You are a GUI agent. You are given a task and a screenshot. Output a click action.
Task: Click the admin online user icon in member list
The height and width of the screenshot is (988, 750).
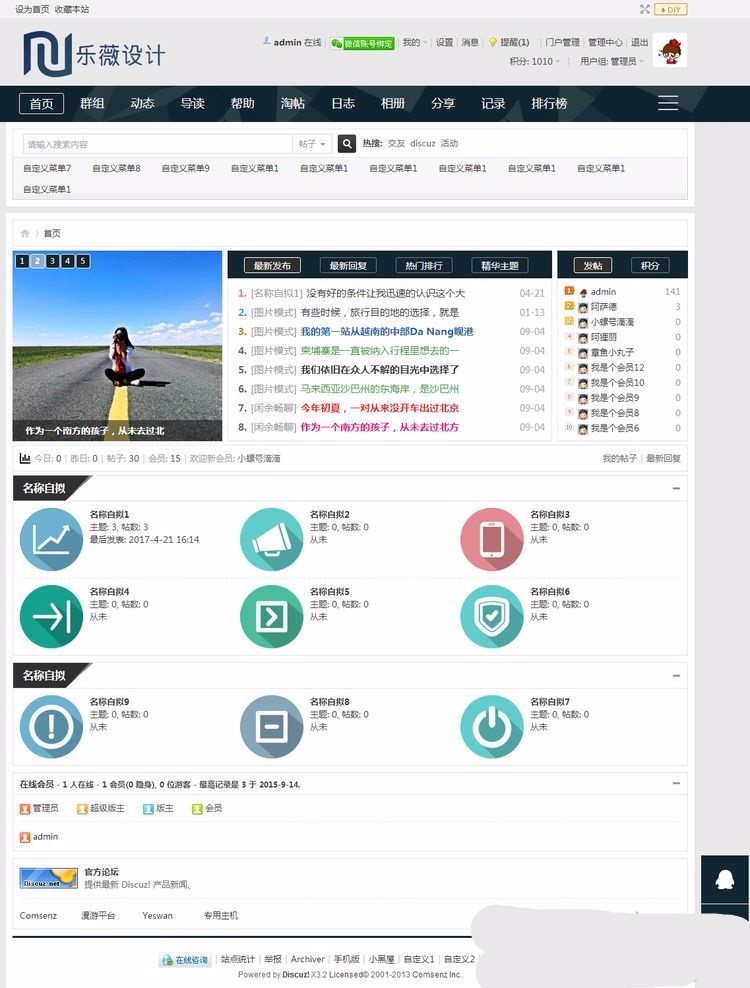(x=25, y=837)
